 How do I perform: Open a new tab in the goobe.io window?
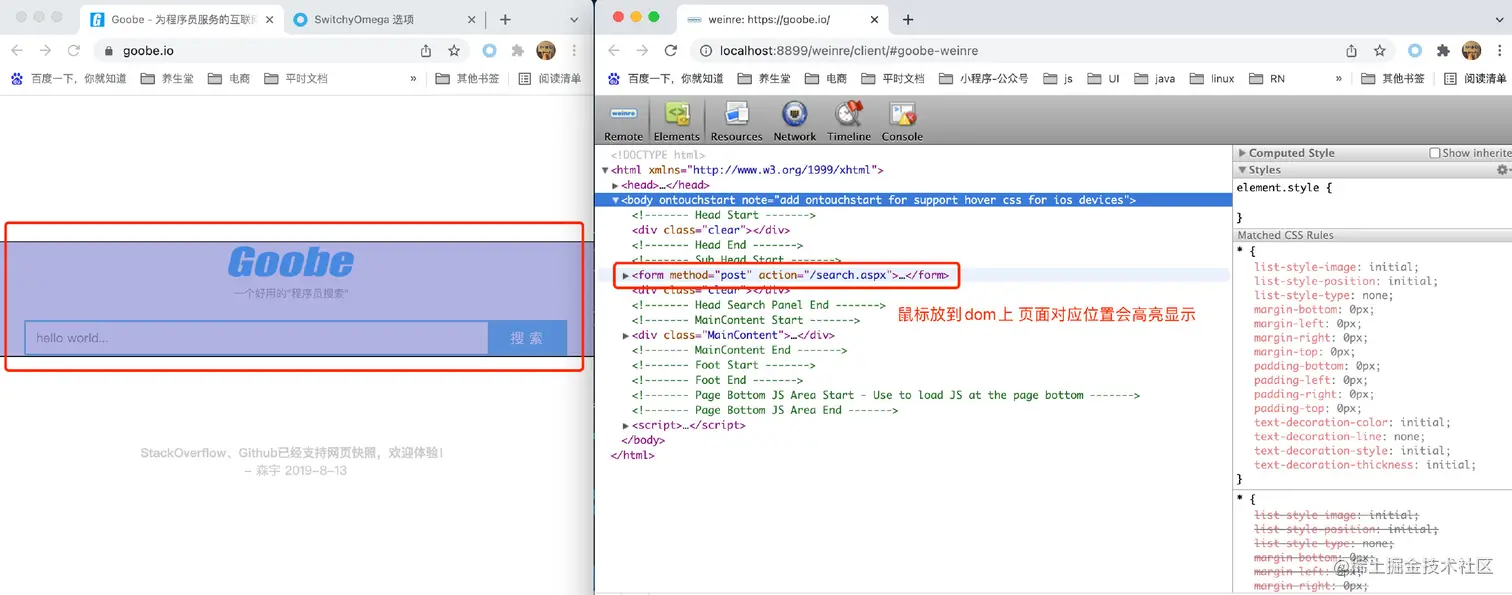pos(505,19)
